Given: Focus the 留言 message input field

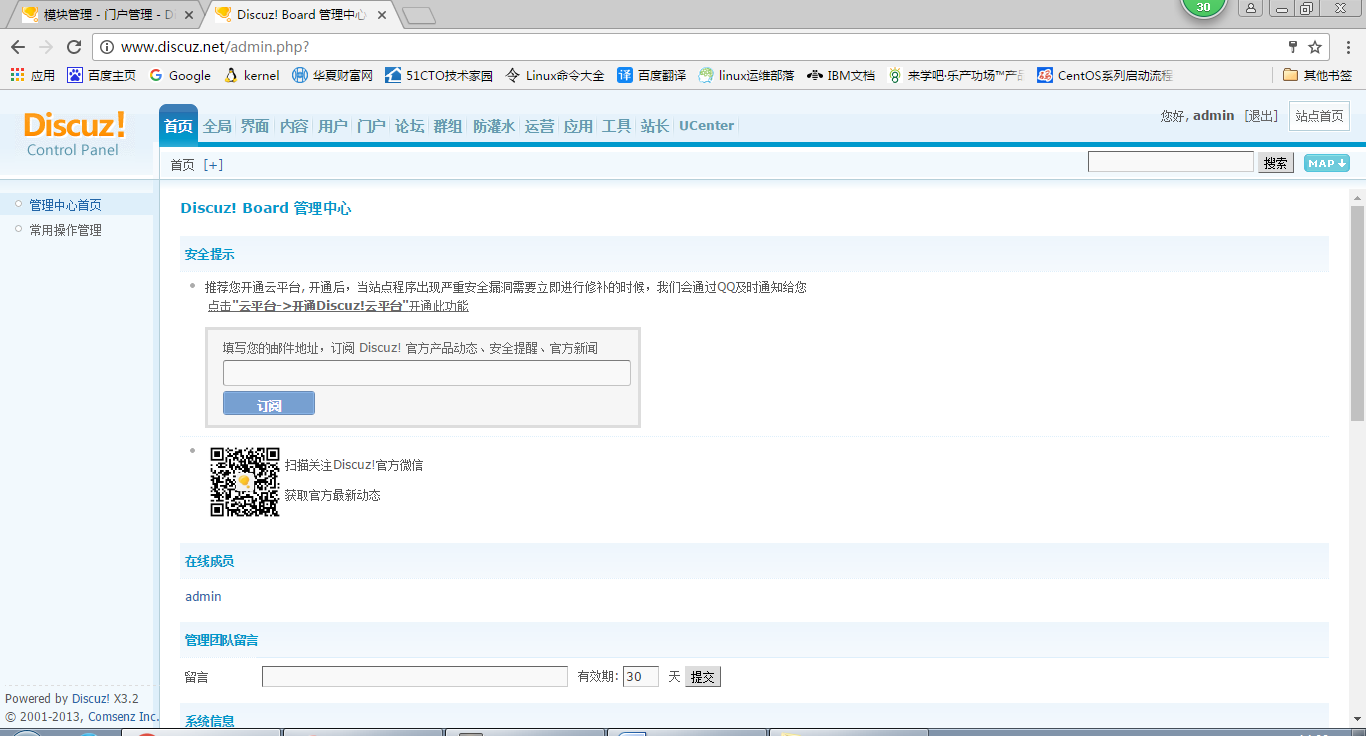Looking at the screenshot, I should point(415,677).
